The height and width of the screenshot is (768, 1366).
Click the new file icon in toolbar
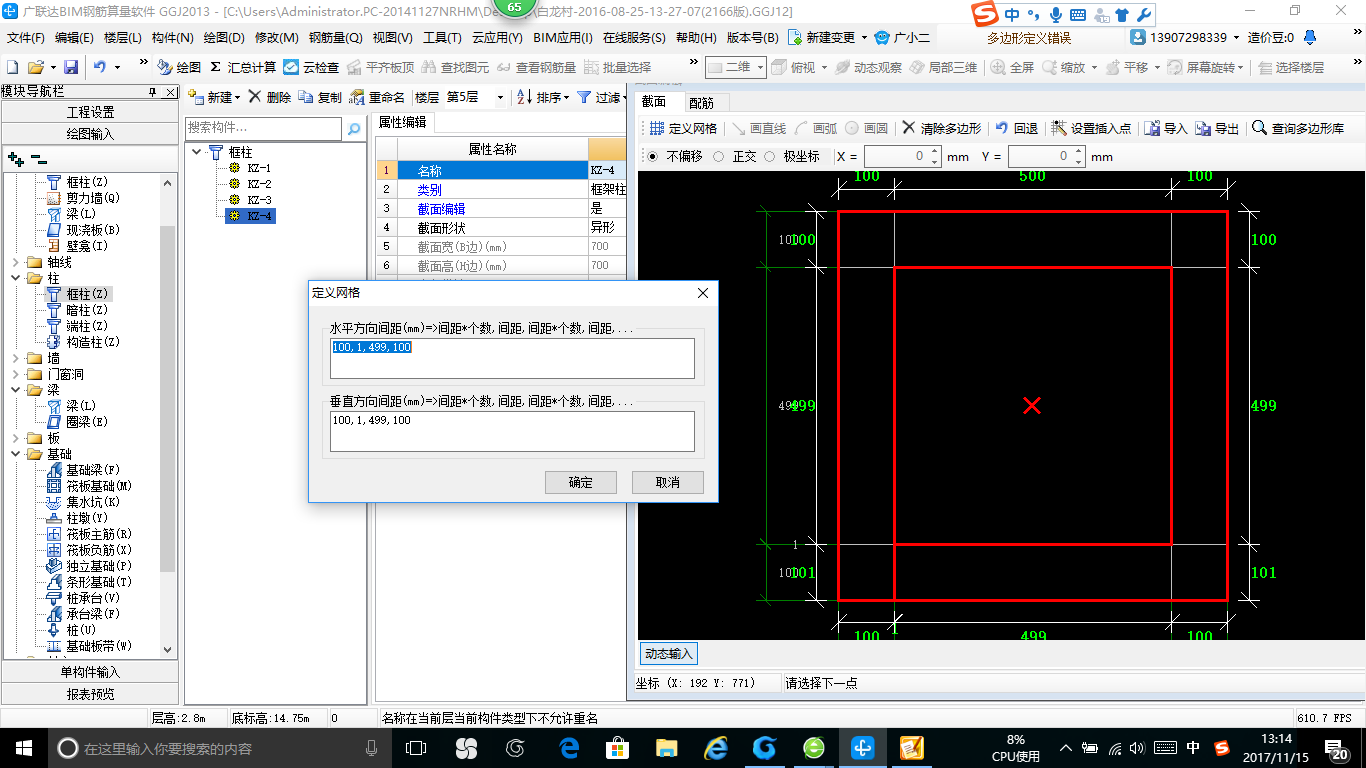click(x=13, y=67)
